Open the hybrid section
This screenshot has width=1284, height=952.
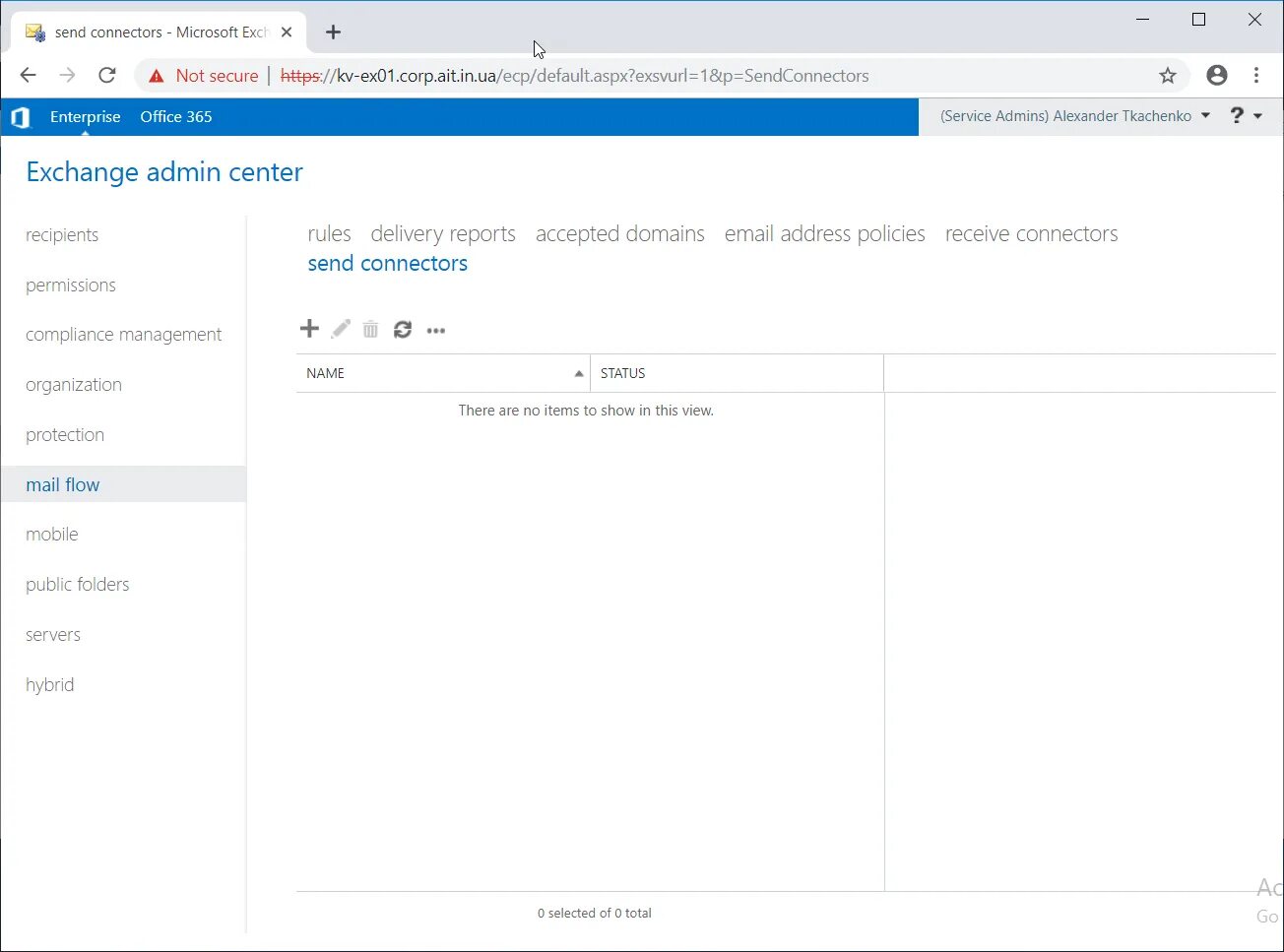click(x=49, y=684)
